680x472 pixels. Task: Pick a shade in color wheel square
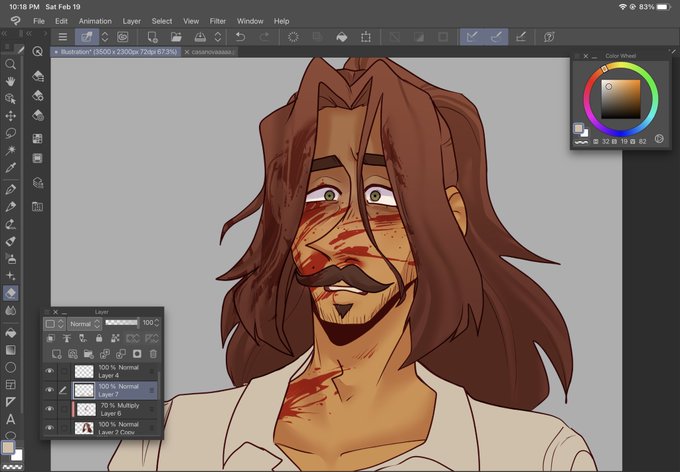click(x=621, y=99)
